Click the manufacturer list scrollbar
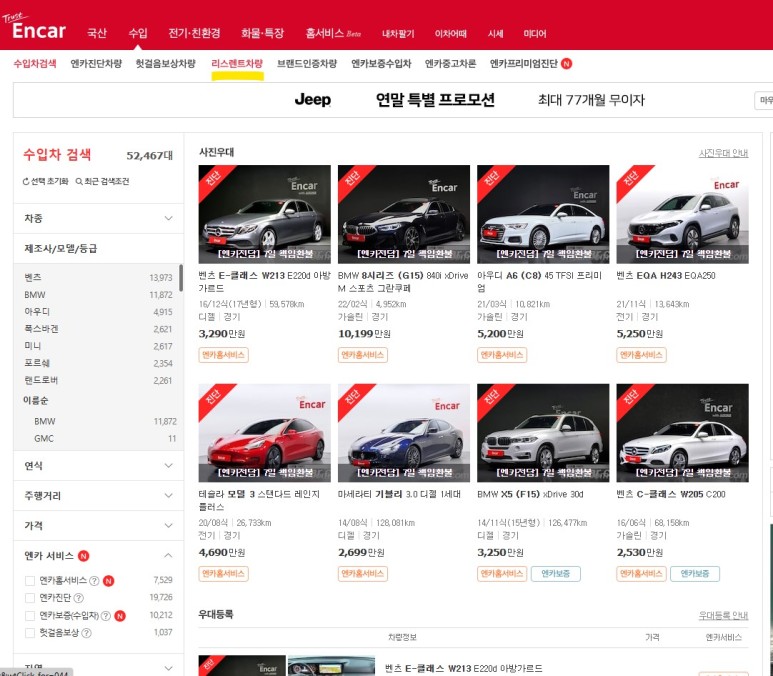The image size is (773, 676). (x=181, y=278)
